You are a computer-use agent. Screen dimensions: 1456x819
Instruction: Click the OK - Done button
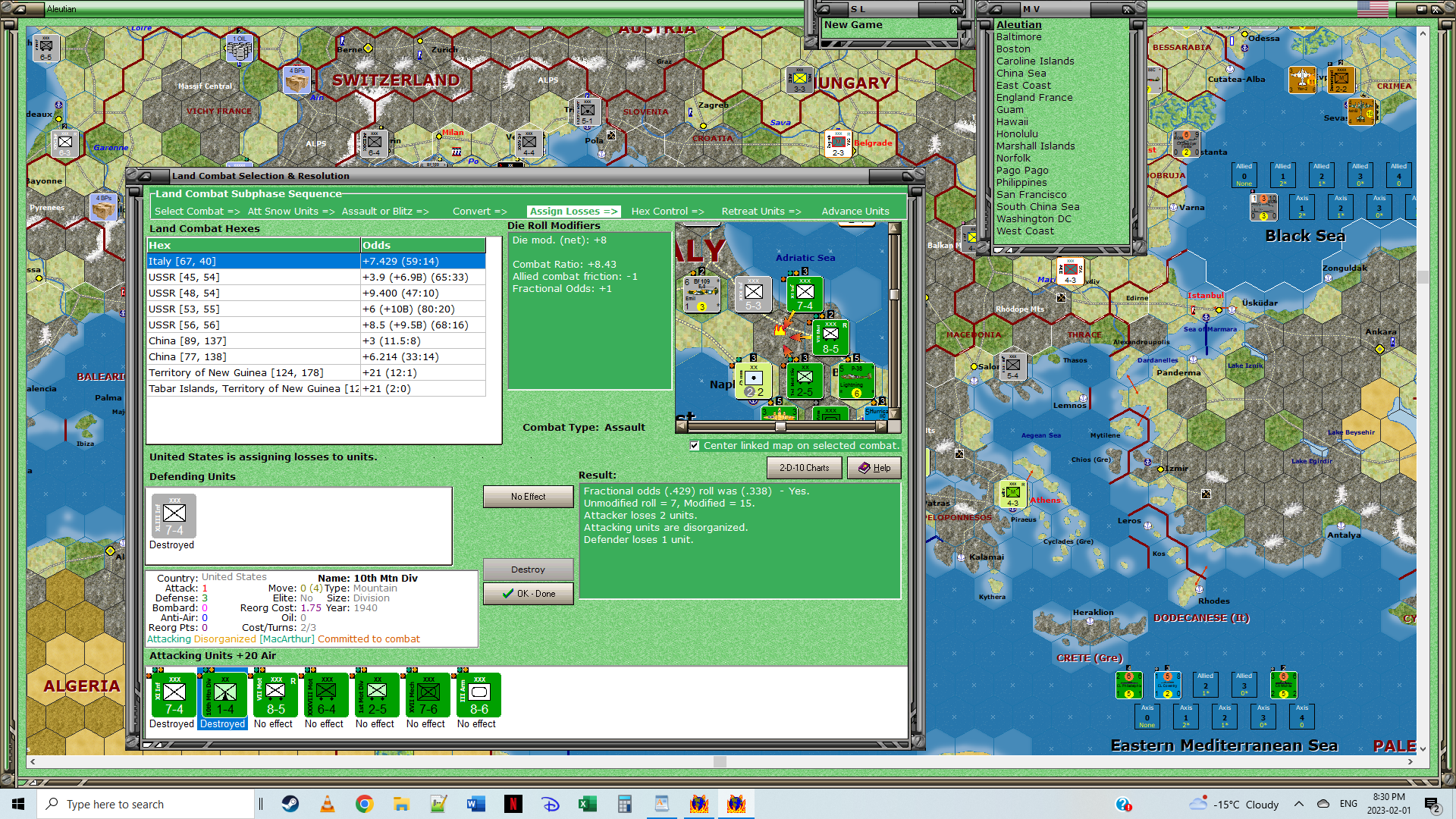528,594
